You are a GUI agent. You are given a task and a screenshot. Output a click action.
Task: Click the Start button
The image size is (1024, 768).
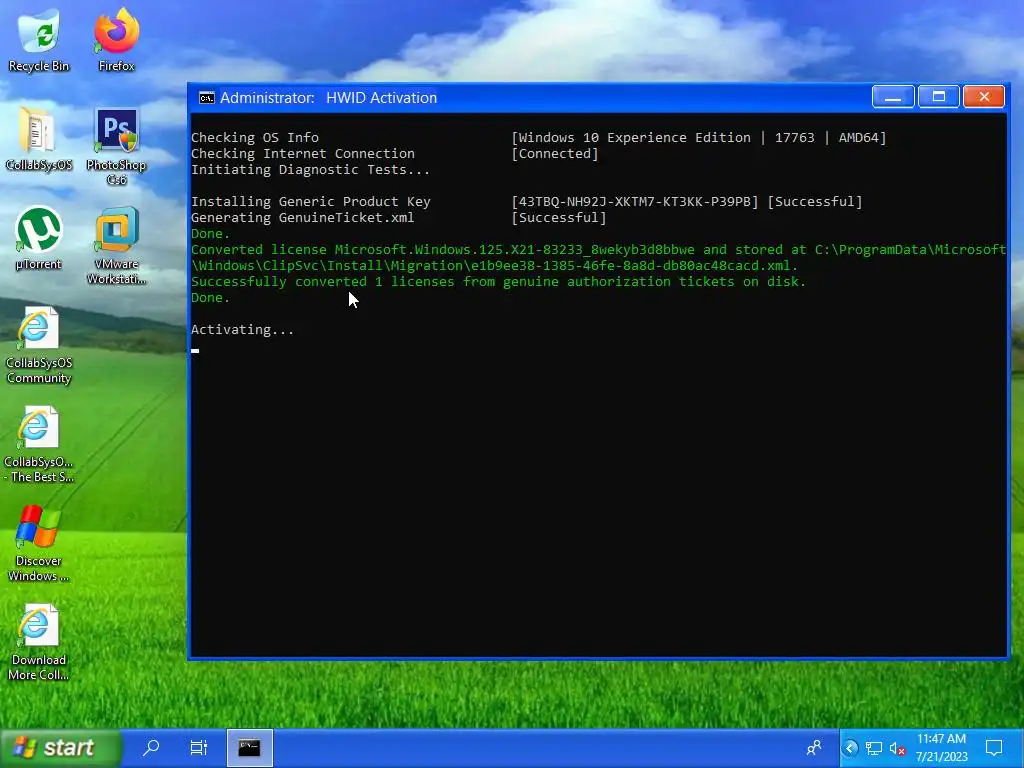[61, 748]
